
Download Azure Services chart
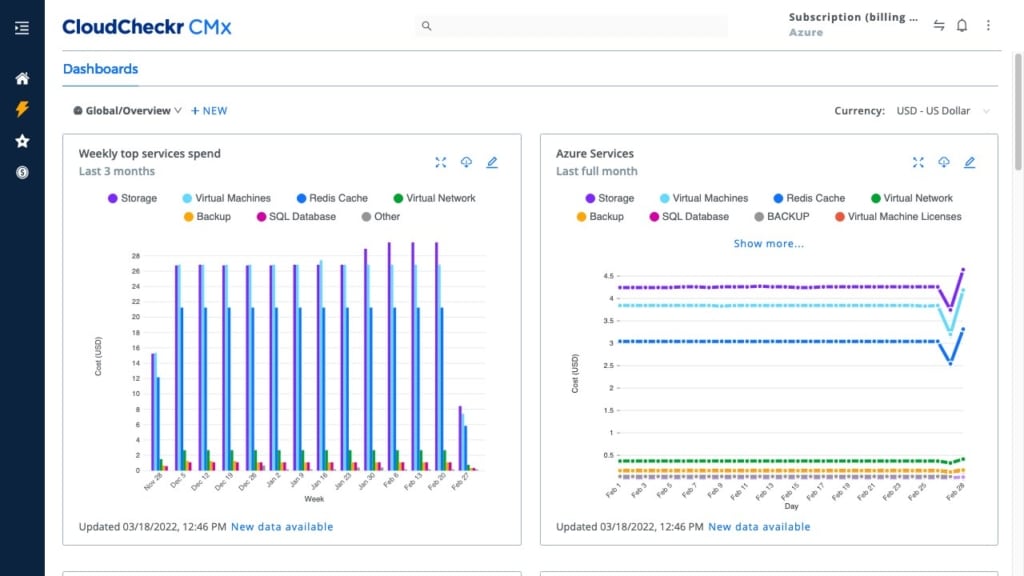tap(944, 162)
